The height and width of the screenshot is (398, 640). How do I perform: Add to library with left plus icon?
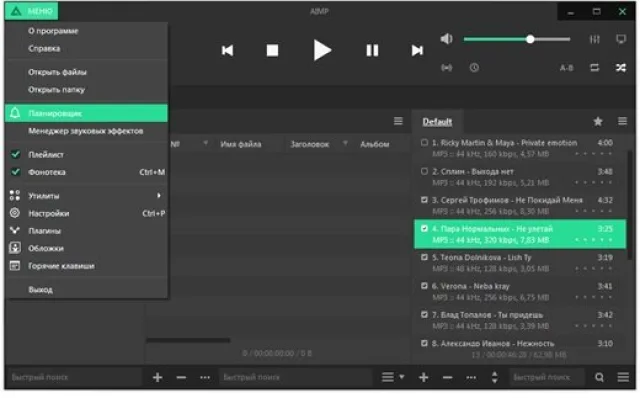tap(158, 378)
